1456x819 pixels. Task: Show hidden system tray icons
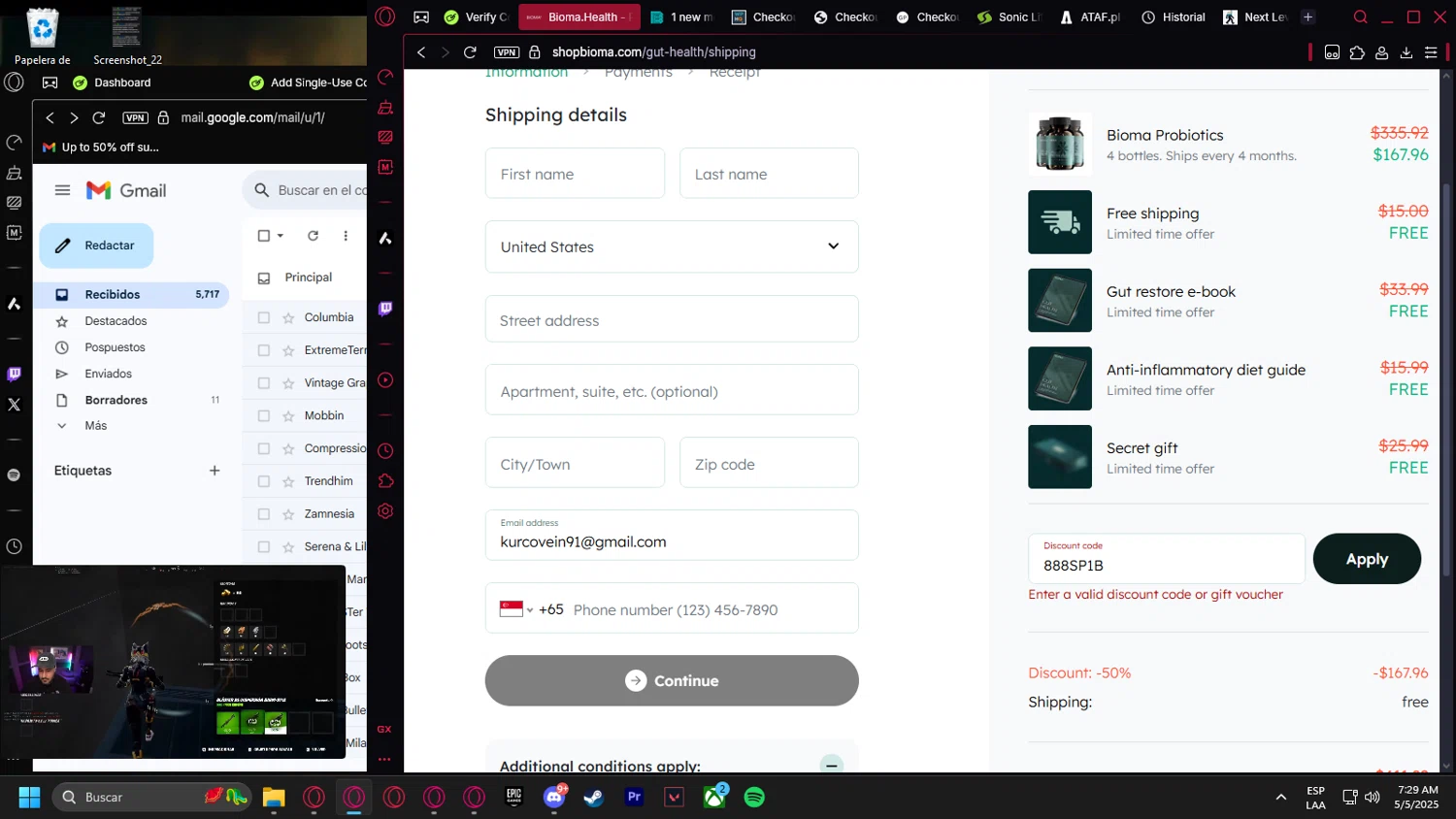point(1281,797)
